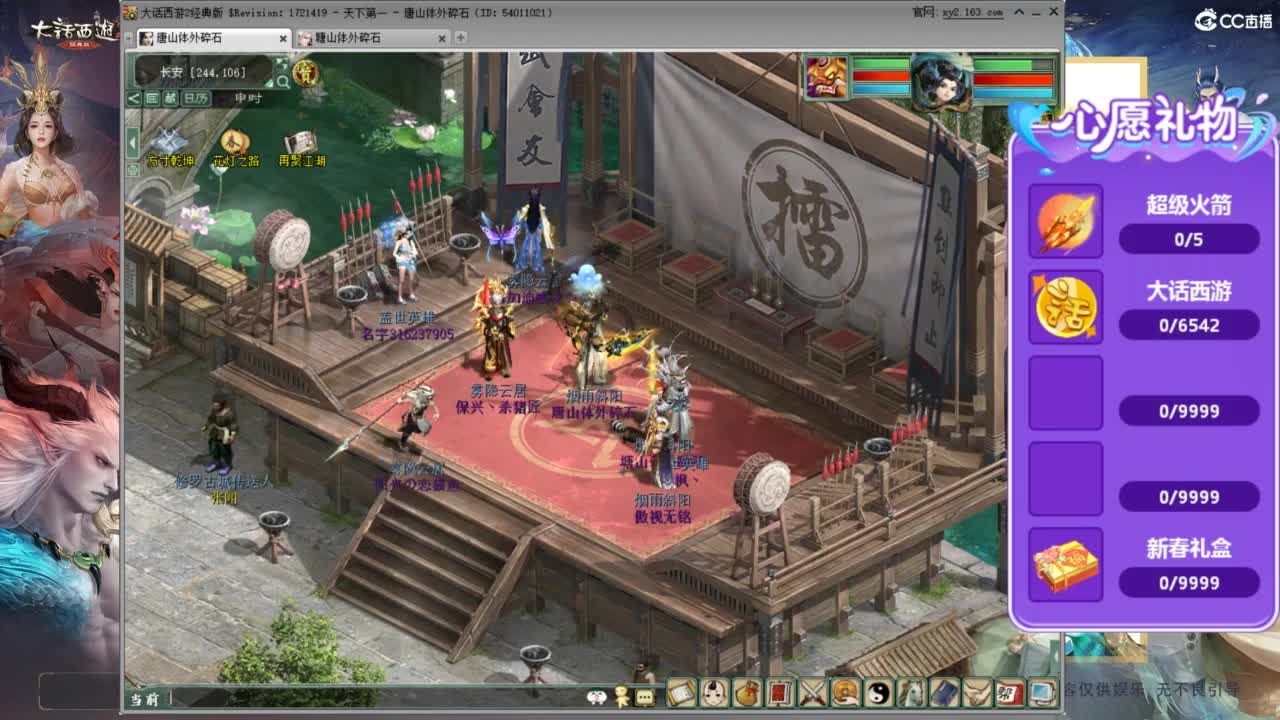The image size is (1280, 720).
Task: Click the player blue experience bar
Action: coord(1014,93)
